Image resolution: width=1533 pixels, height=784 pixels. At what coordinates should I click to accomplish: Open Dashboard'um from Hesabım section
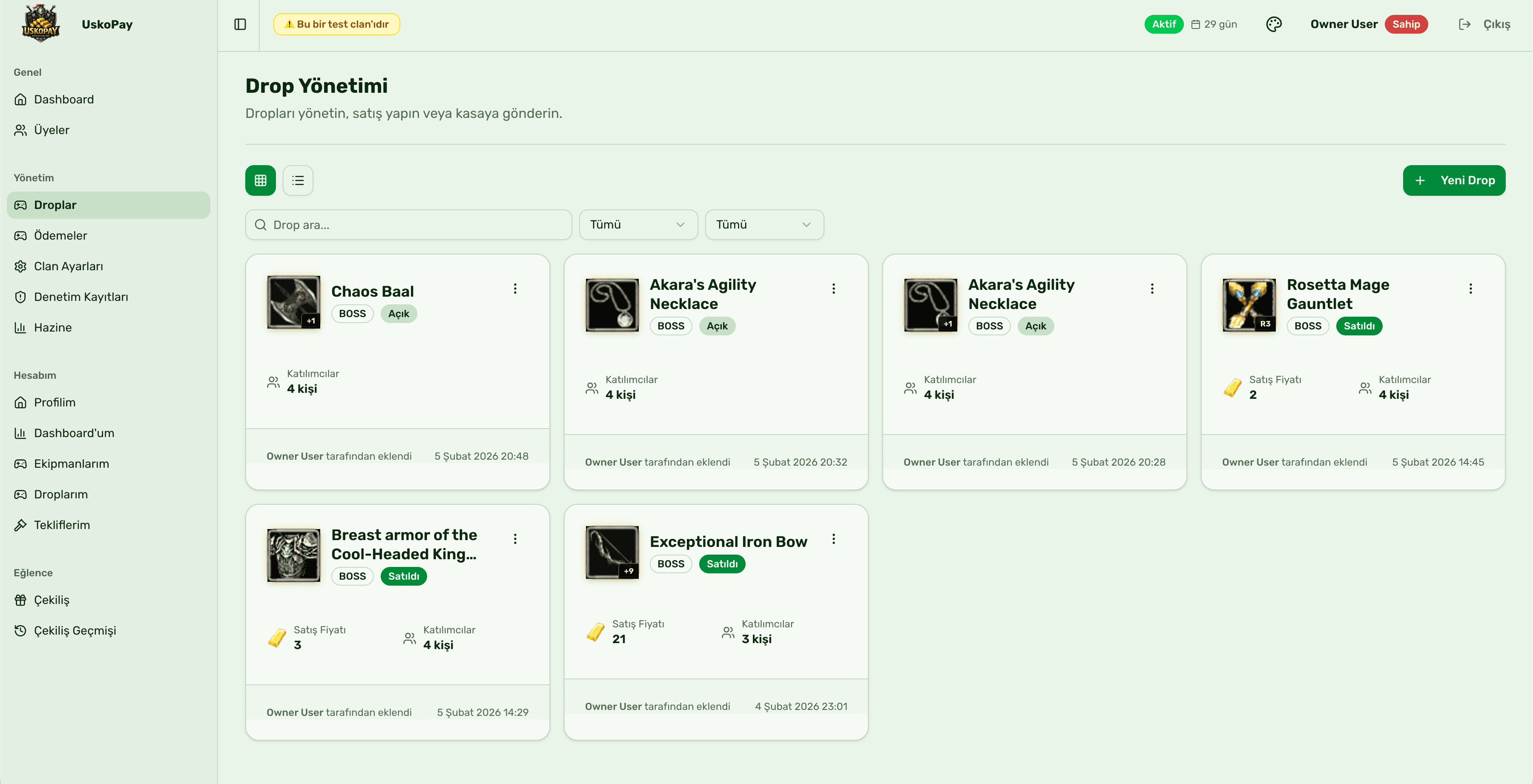click(x=74, y=433)
